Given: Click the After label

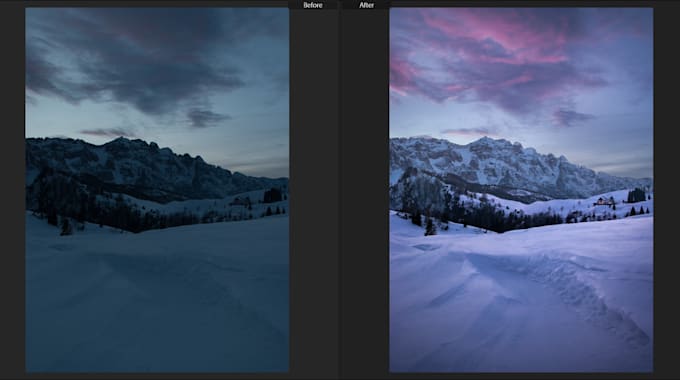Looking at the screenshot, I should pyautogui.click(x=366, y=5).
